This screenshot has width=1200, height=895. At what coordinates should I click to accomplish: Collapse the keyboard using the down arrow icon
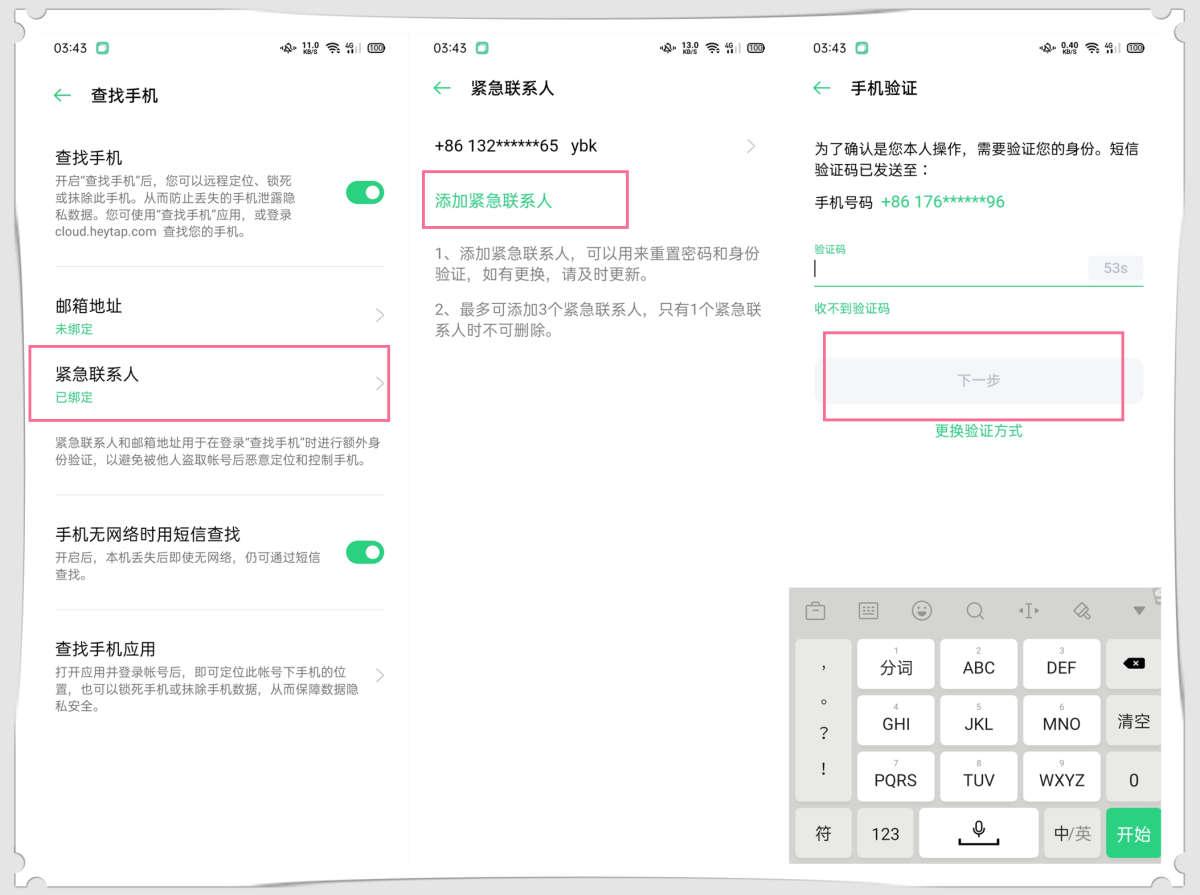click(1139, 610)
